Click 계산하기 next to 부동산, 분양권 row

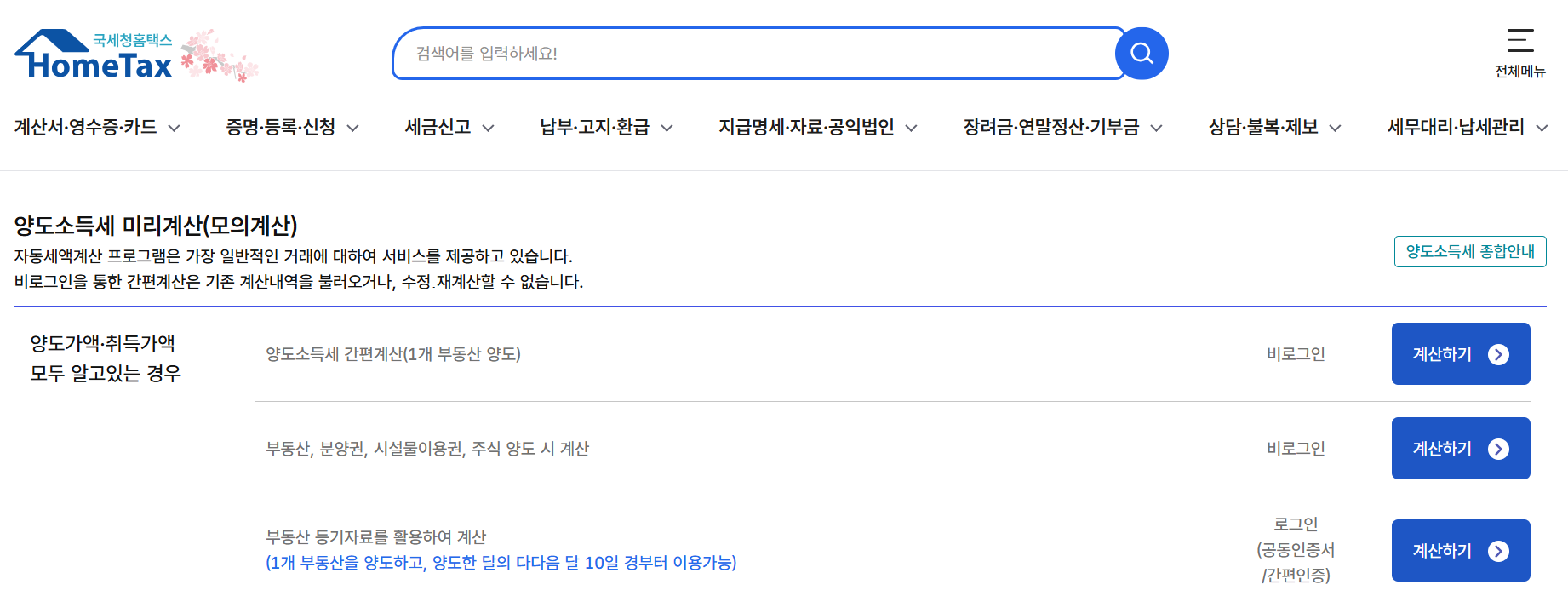(1461, 448)
